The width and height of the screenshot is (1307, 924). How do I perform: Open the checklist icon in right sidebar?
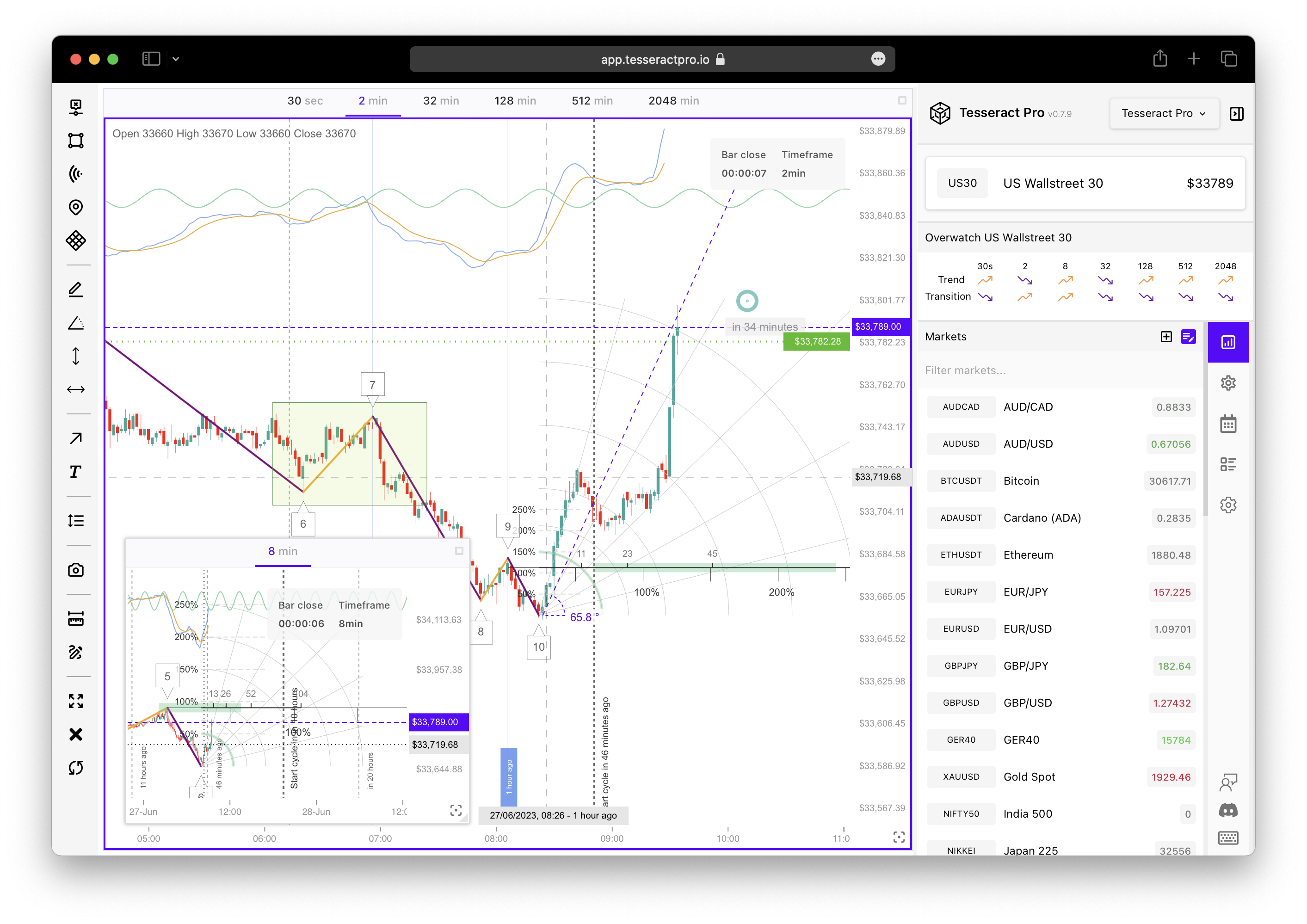1228,465
